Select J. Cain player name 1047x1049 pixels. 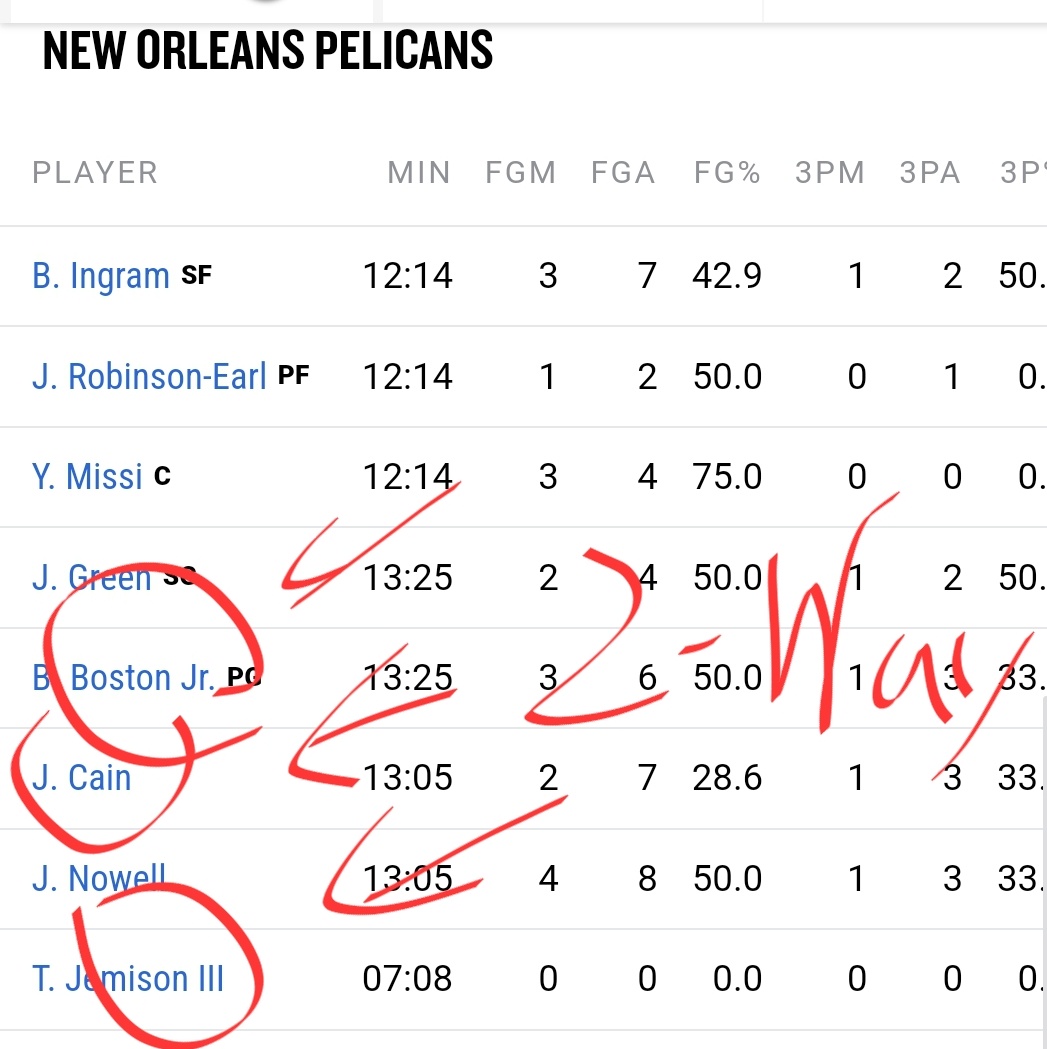[x=81, y=778]
